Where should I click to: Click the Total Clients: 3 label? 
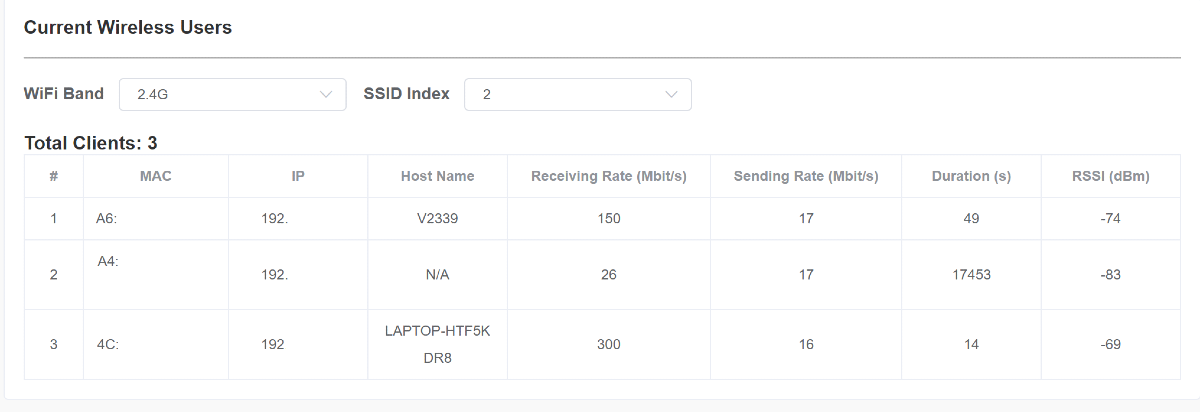pyautogui.click(x=91, y=143)
